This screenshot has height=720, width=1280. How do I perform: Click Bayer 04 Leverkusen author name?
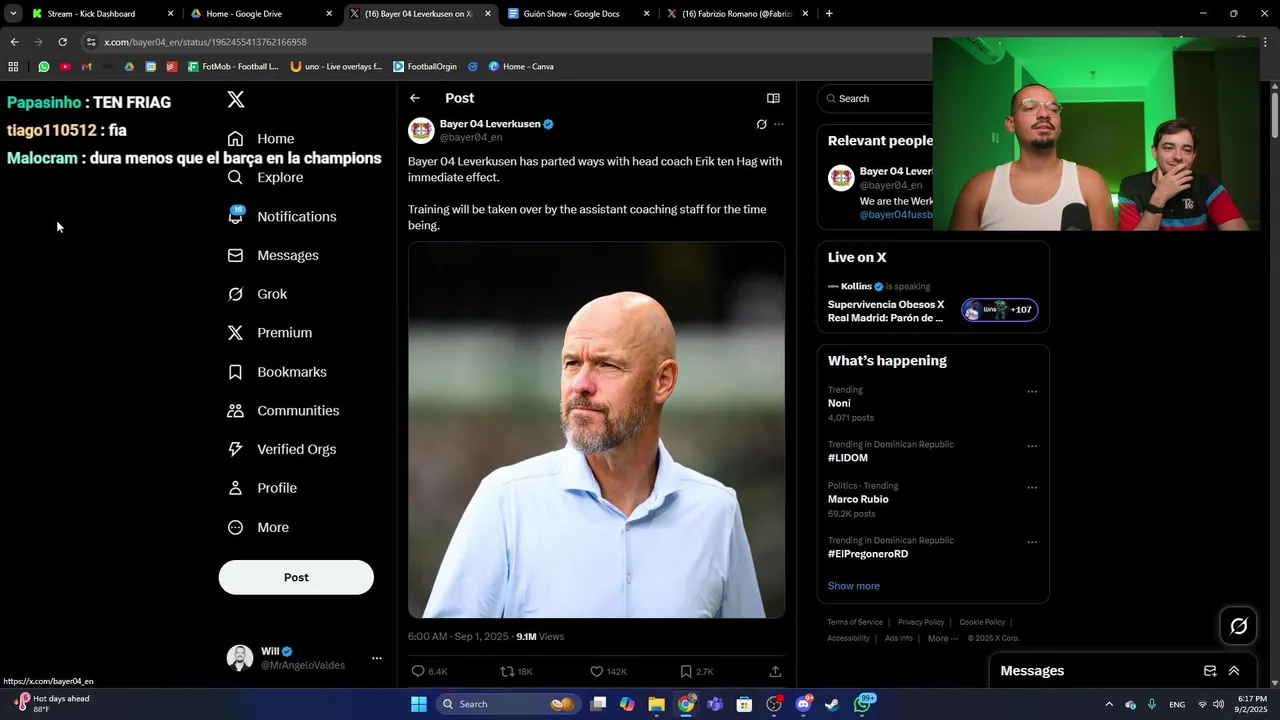tap(490, 124)
